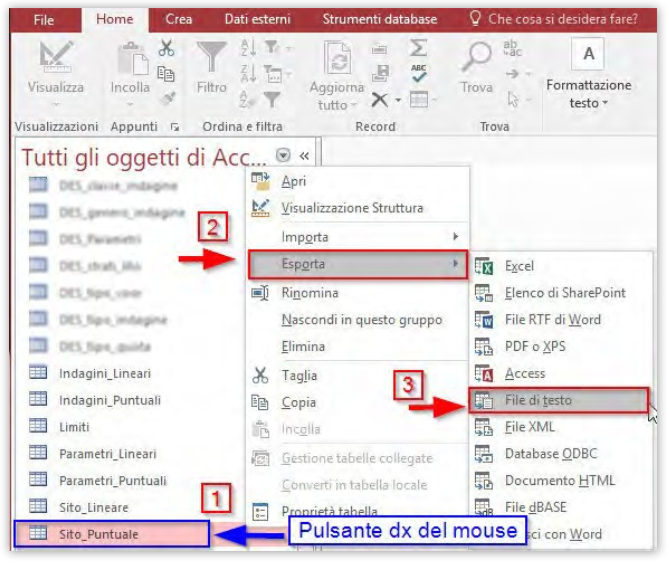This screenshot has width=669, height=564.
Task: Open the Dati esterni tab
Action: point(257,19)
